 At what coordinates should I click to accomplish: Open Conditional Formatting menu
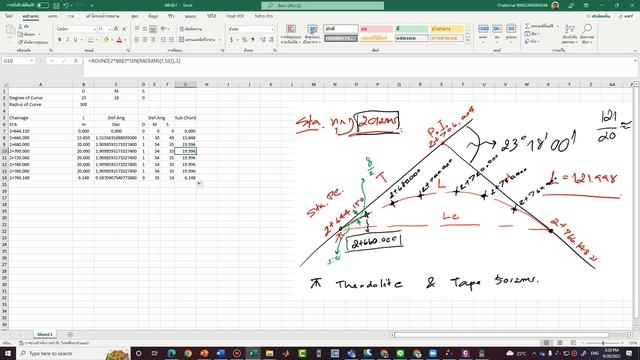click(291, 33)
